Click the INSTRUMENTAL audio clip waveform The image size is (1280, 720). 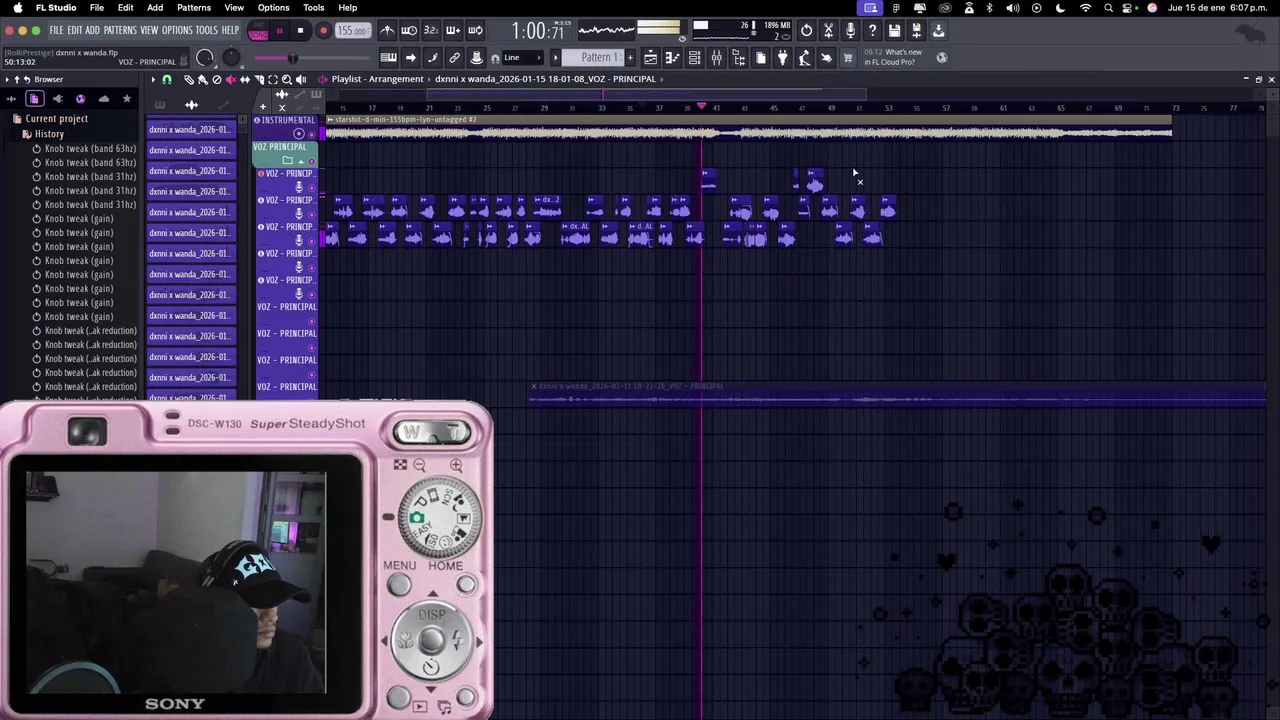pos(748,132)
